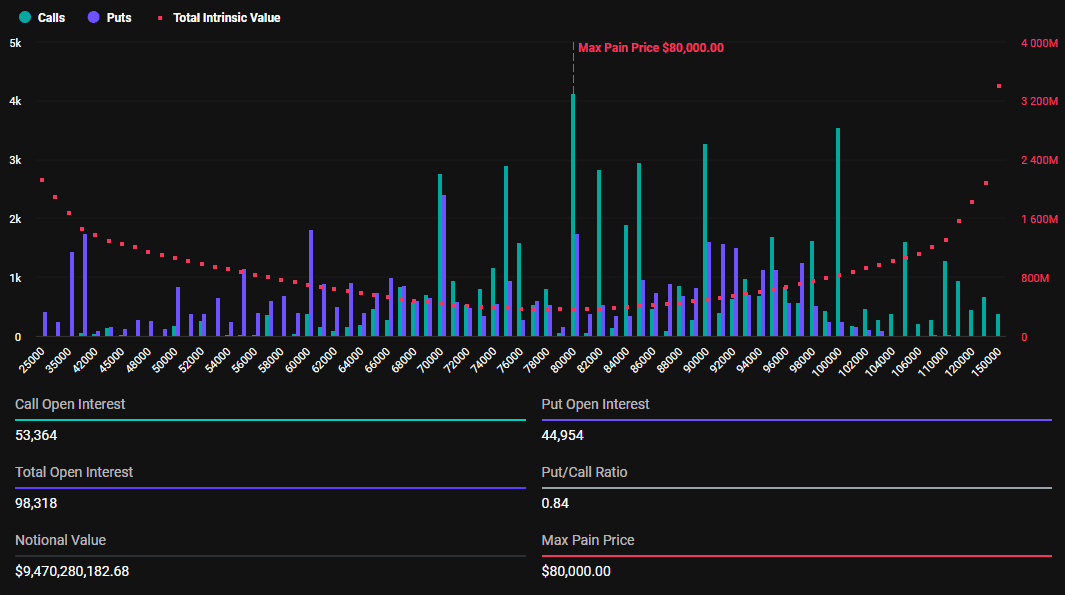Viewport: 1065px width, 595px height.
Task: Select the Put Open Interest value 44,954
Action: click(562, 435)
